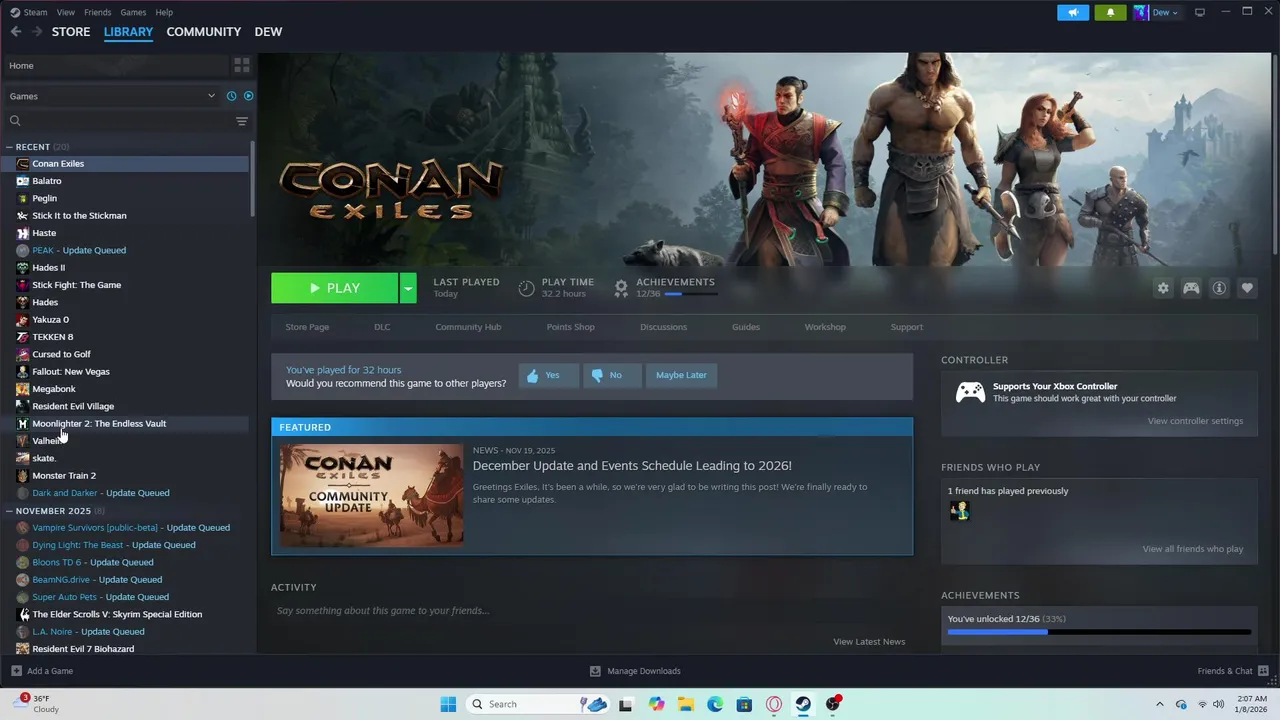Click the back navigation arrow
Viewport: 1280px width, 720px height.
[15, 32]
